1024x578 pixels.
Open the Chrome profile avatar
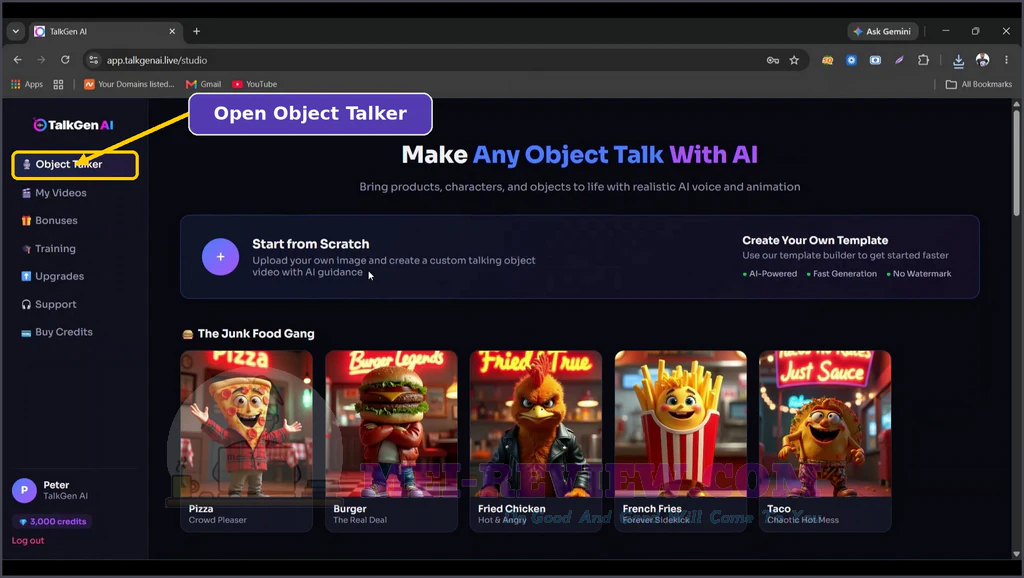click(982, 60)
